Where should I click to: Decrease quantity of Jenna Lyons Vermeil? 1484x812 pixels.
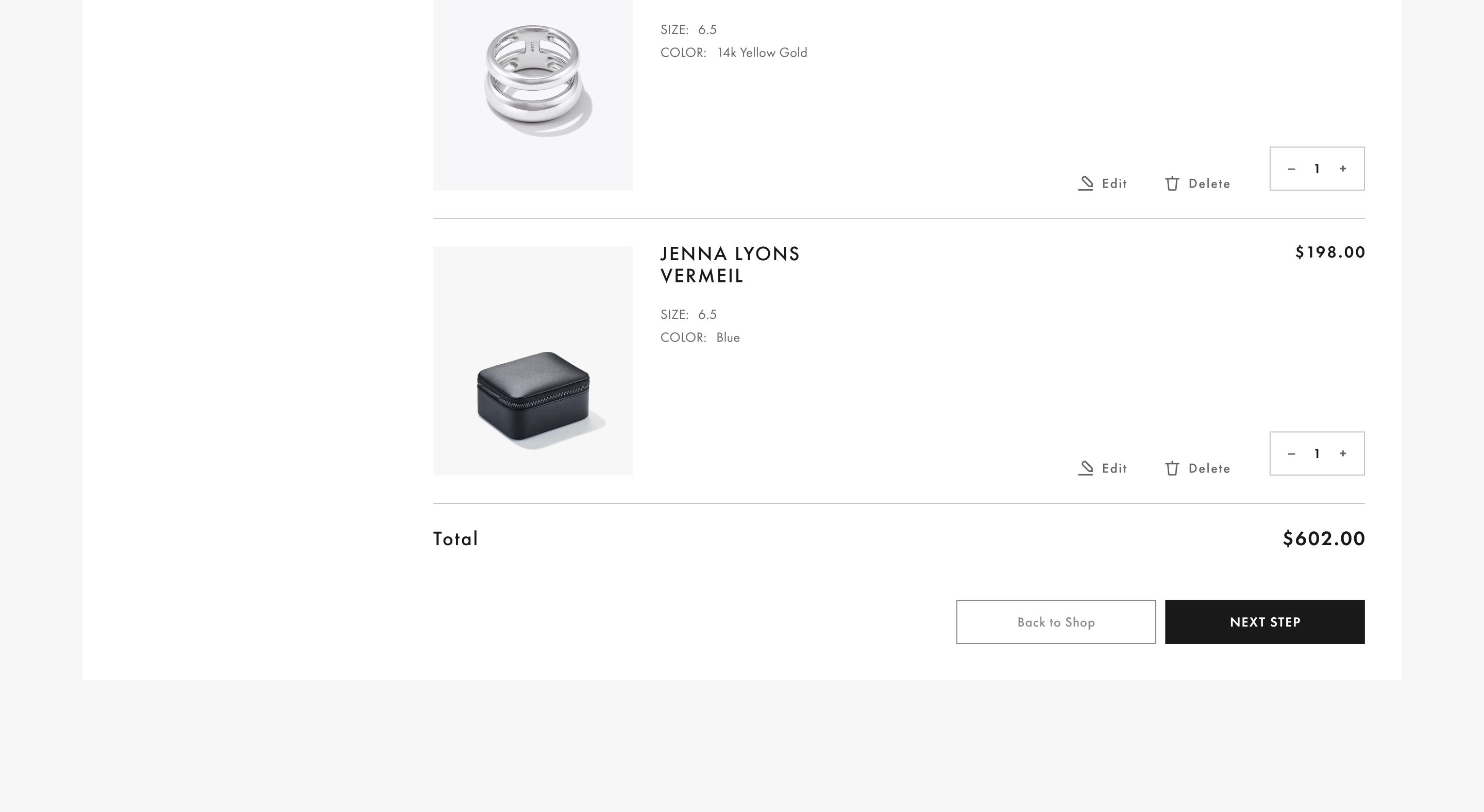1291,454
